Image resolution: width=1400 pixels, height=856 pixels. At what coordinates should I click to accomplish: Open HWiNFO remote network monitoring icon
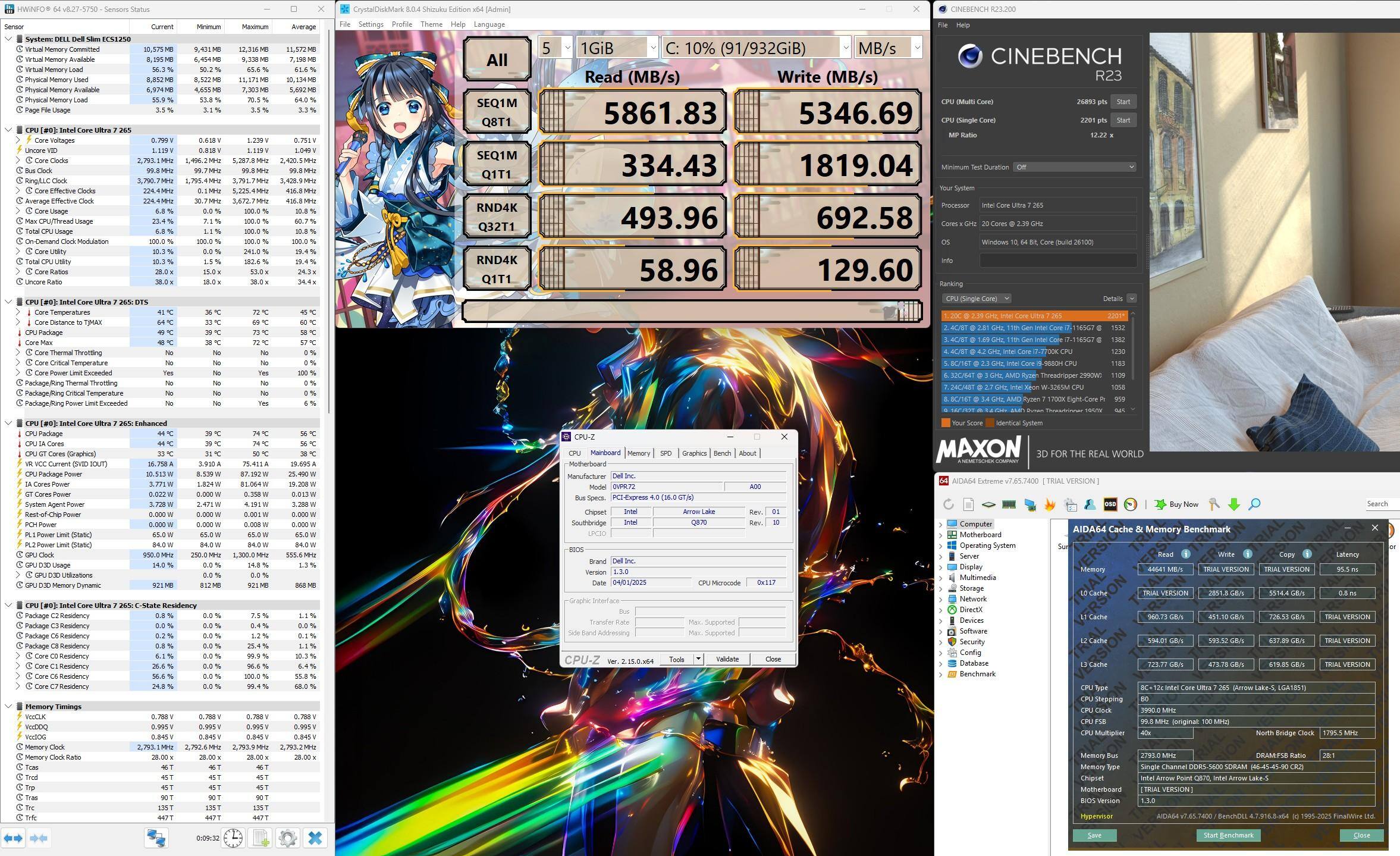[156, 838]
